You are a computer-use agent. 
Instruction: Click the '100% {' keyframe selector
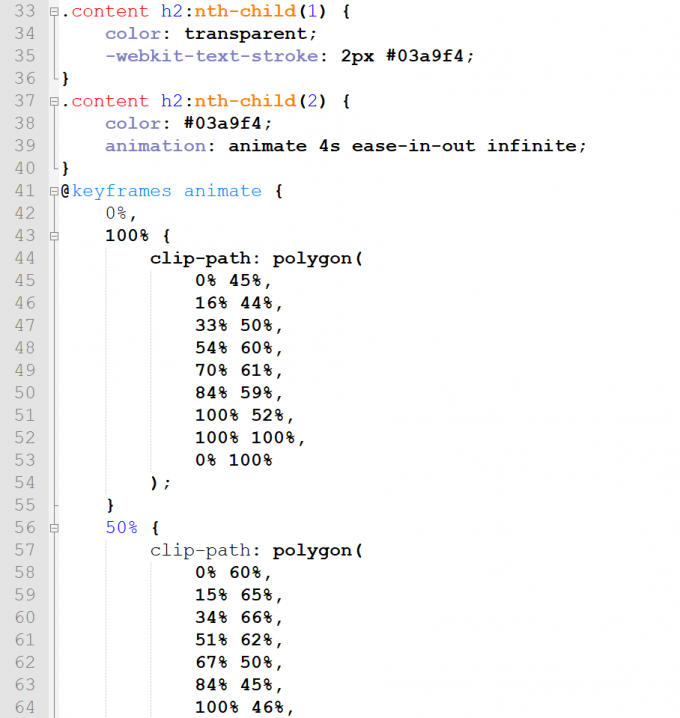click(138, 236)
